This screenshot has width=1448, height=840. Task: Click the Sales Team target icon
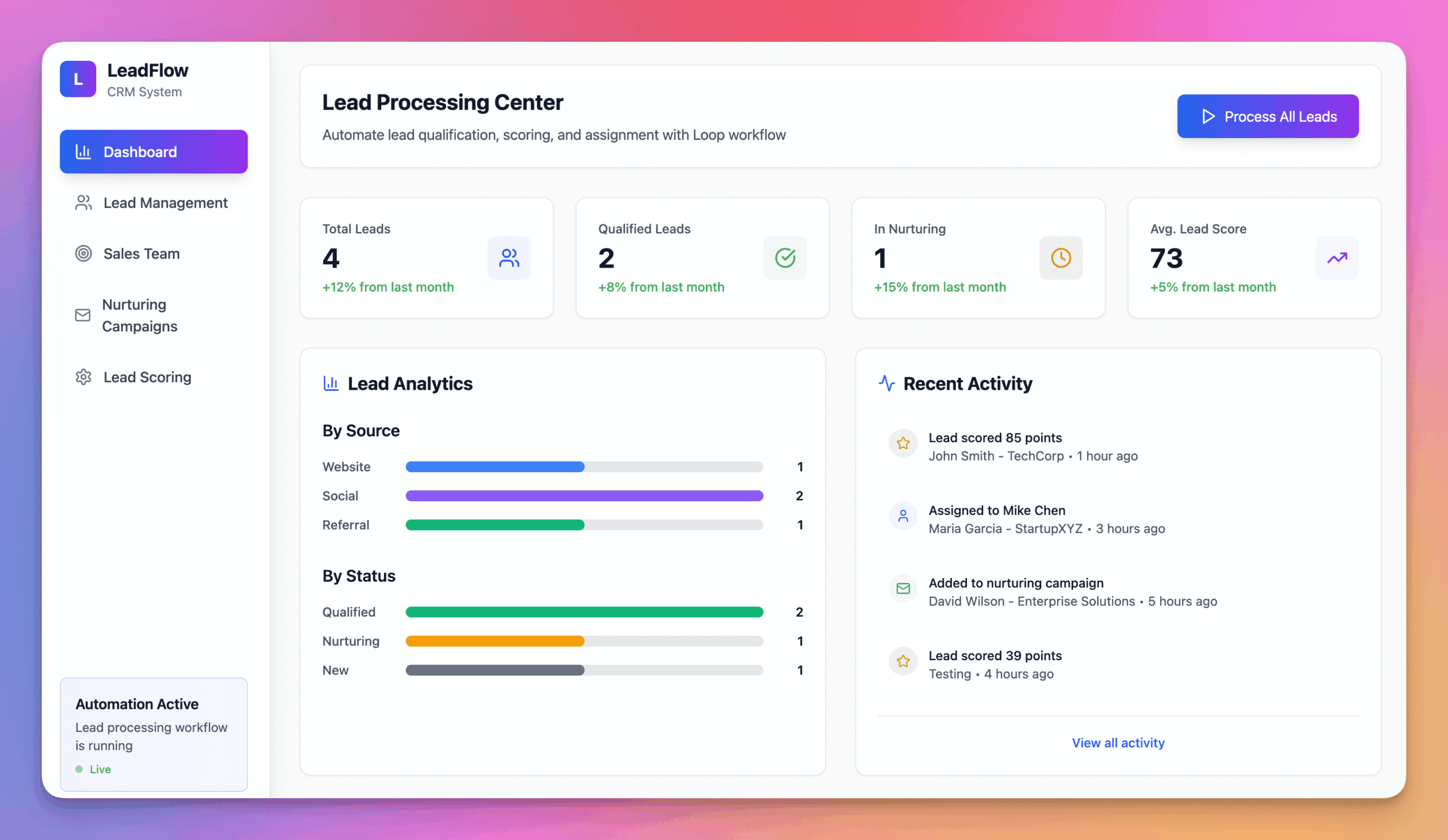[84, 253]
